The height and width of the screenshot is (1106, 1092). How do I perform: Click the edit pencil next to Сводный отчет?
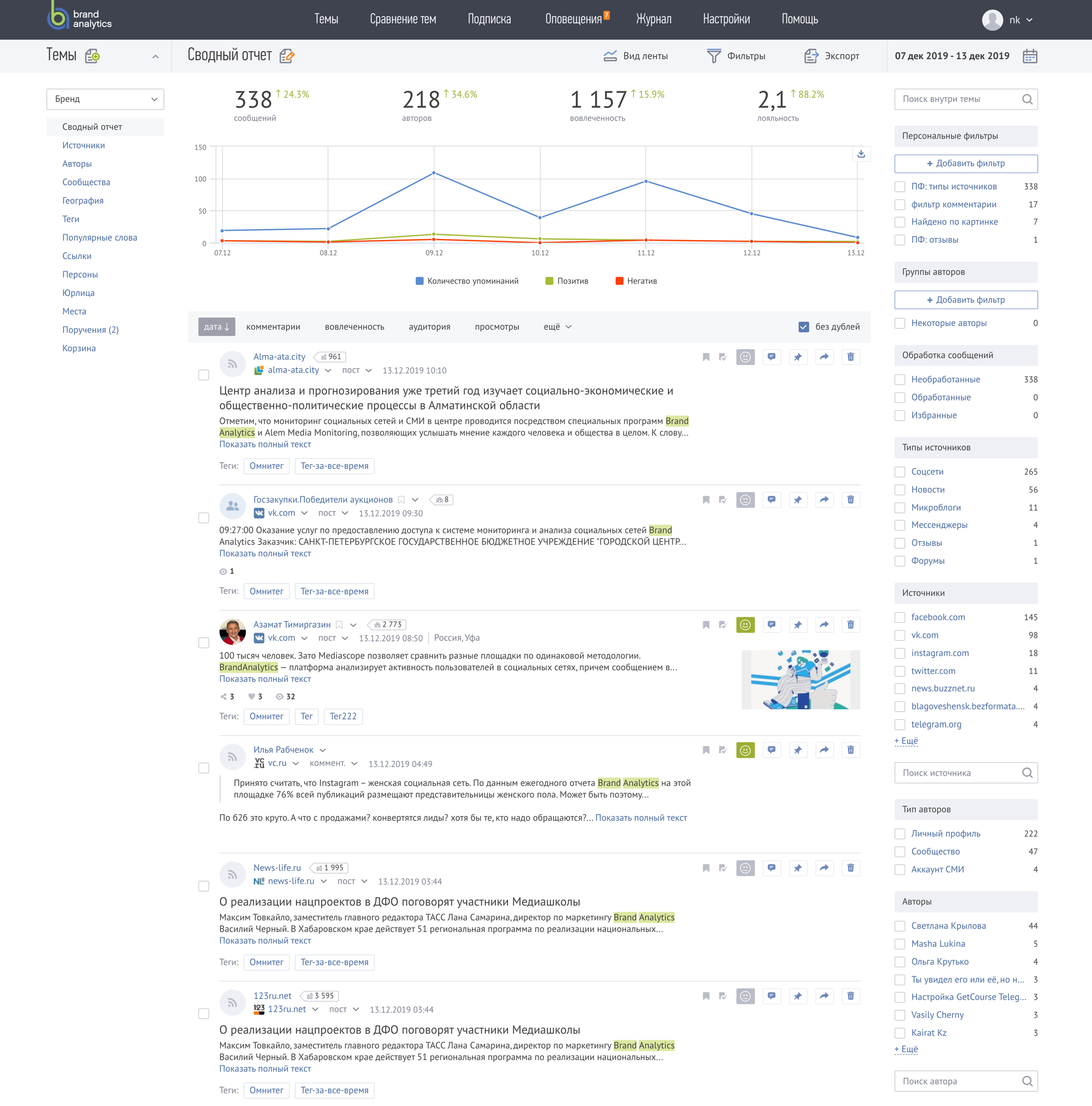coord(288,55)
